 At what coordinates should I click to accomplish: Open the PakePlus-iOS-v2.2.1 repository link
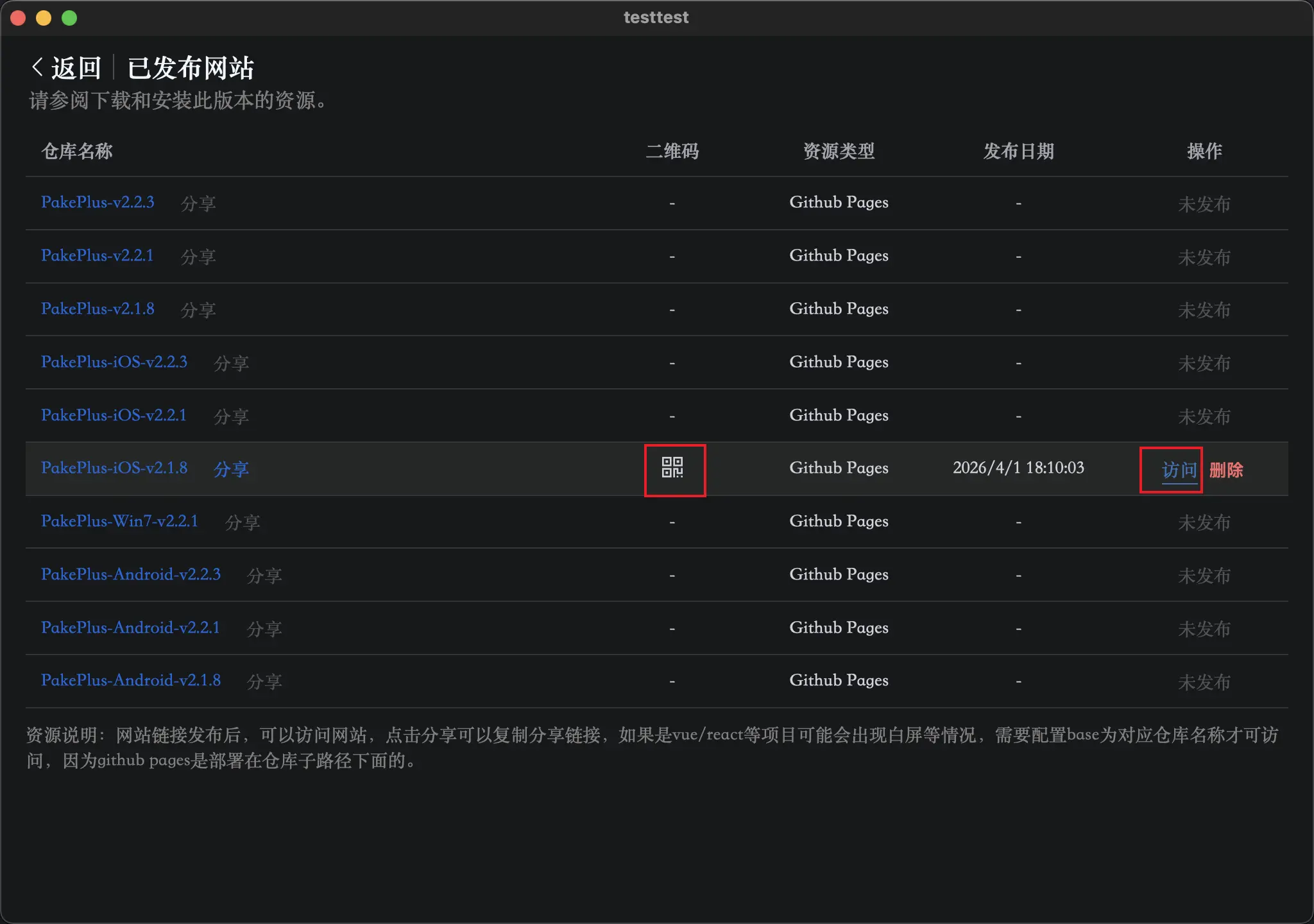click(x=114, y=415)
